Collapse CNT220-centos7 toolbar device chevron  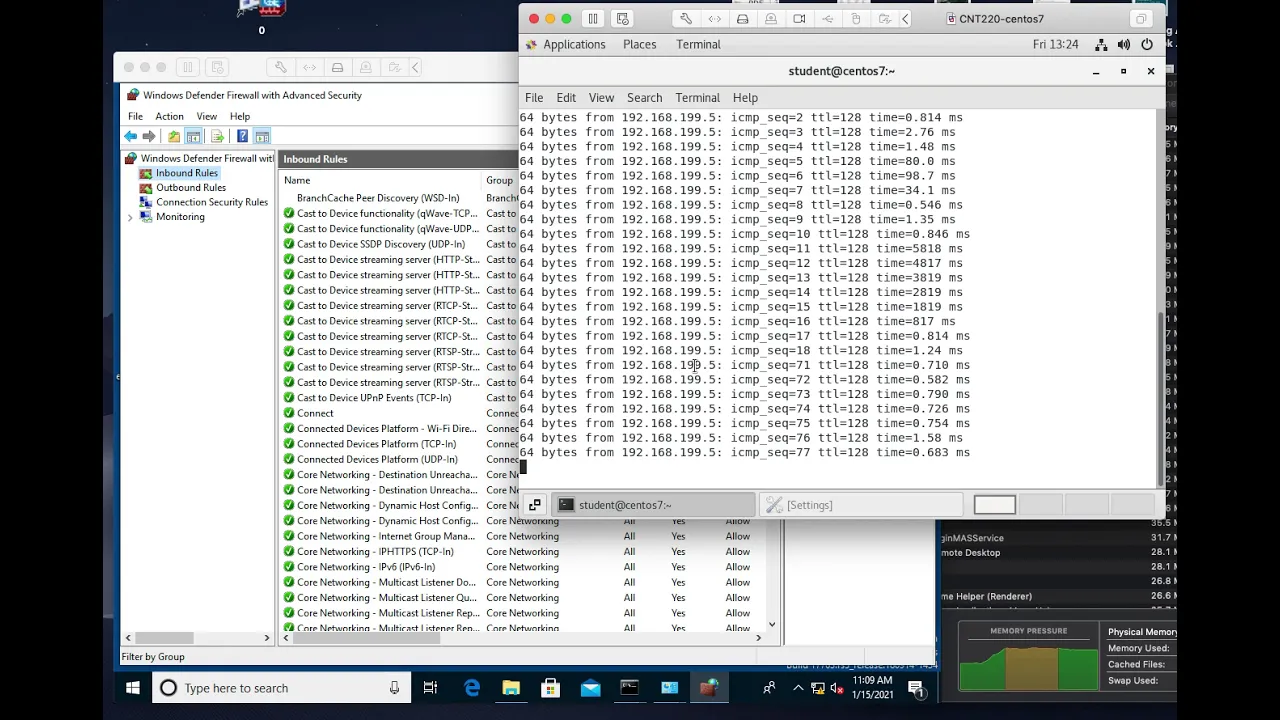(x=905, y=18)
